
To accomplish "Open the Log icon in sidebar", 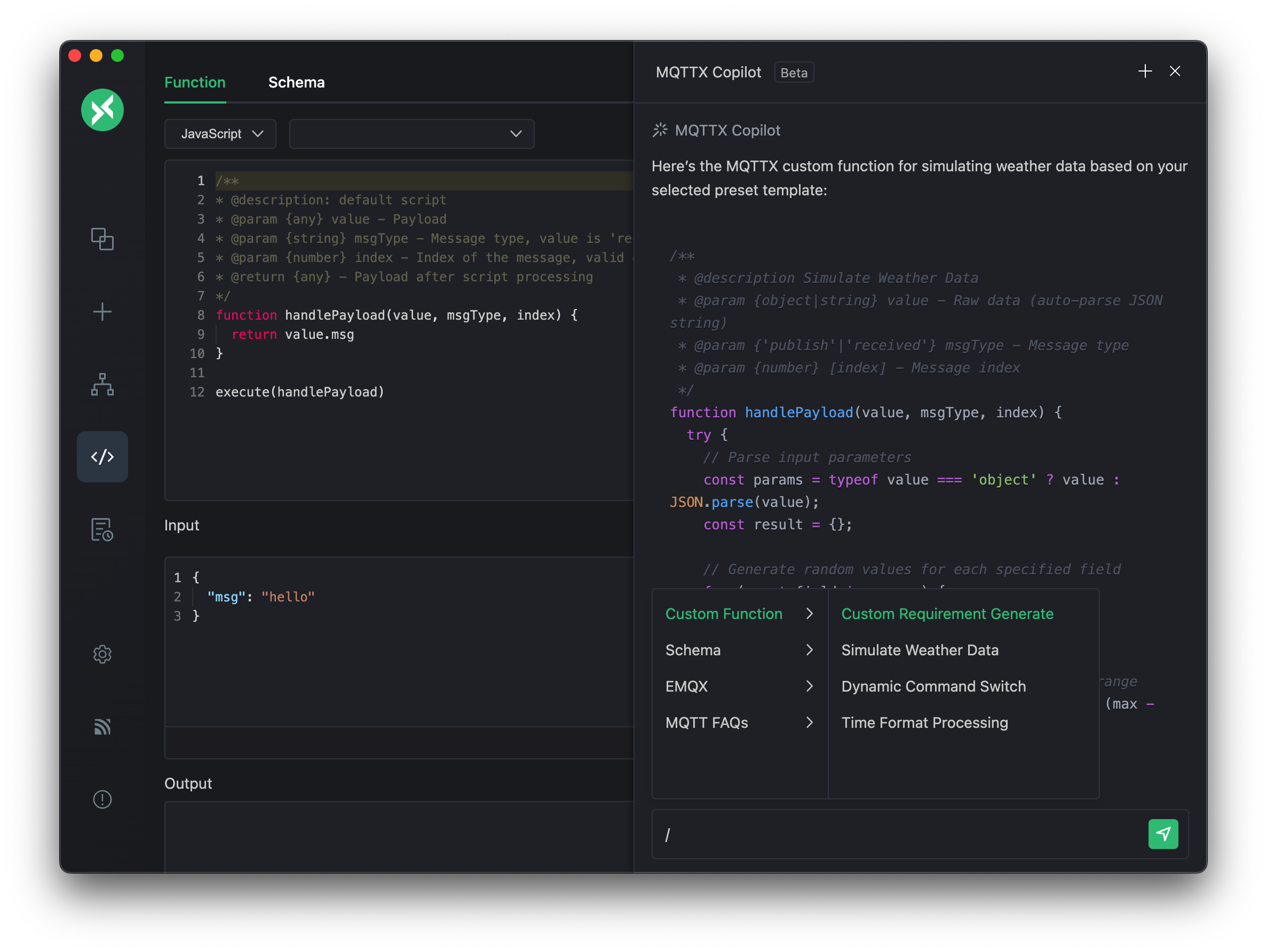I will click(x=102, y=529).
